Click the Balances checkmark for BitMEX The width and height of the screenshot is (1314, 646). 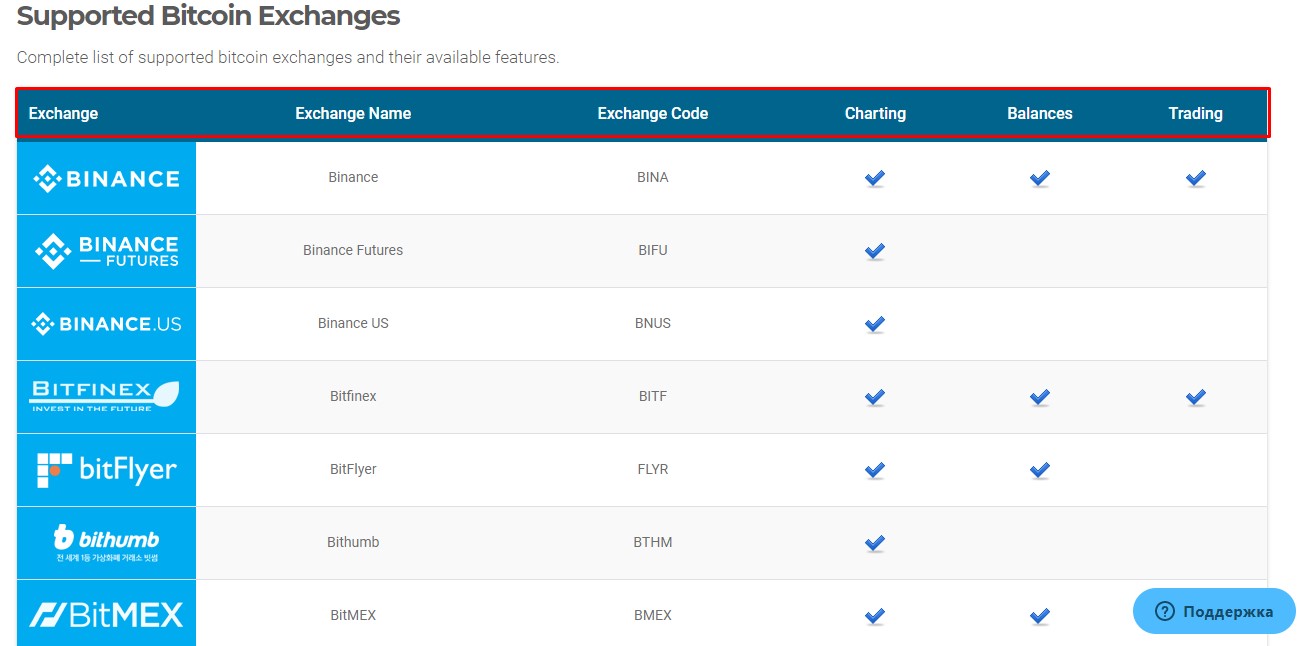tap(1040, 616)
